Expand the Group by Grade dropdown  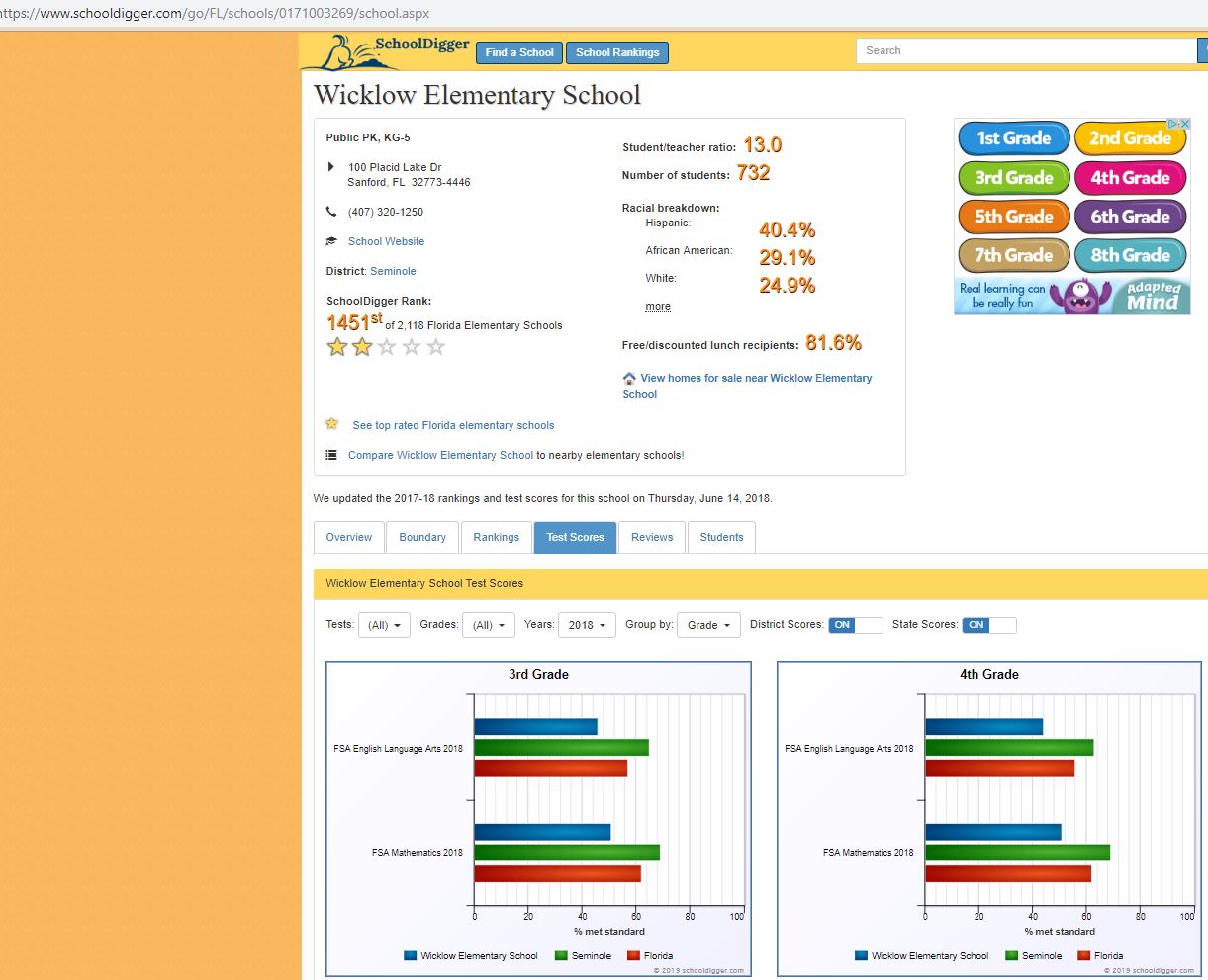(x=708, y=625)
